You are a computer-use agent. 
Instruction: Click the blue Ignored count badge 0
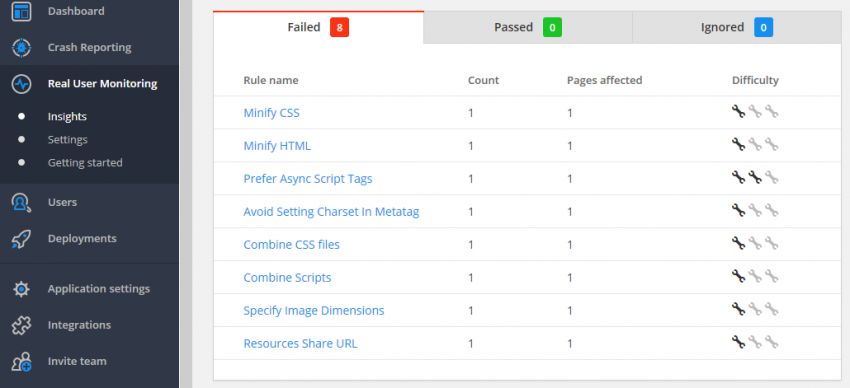[763, 27]
